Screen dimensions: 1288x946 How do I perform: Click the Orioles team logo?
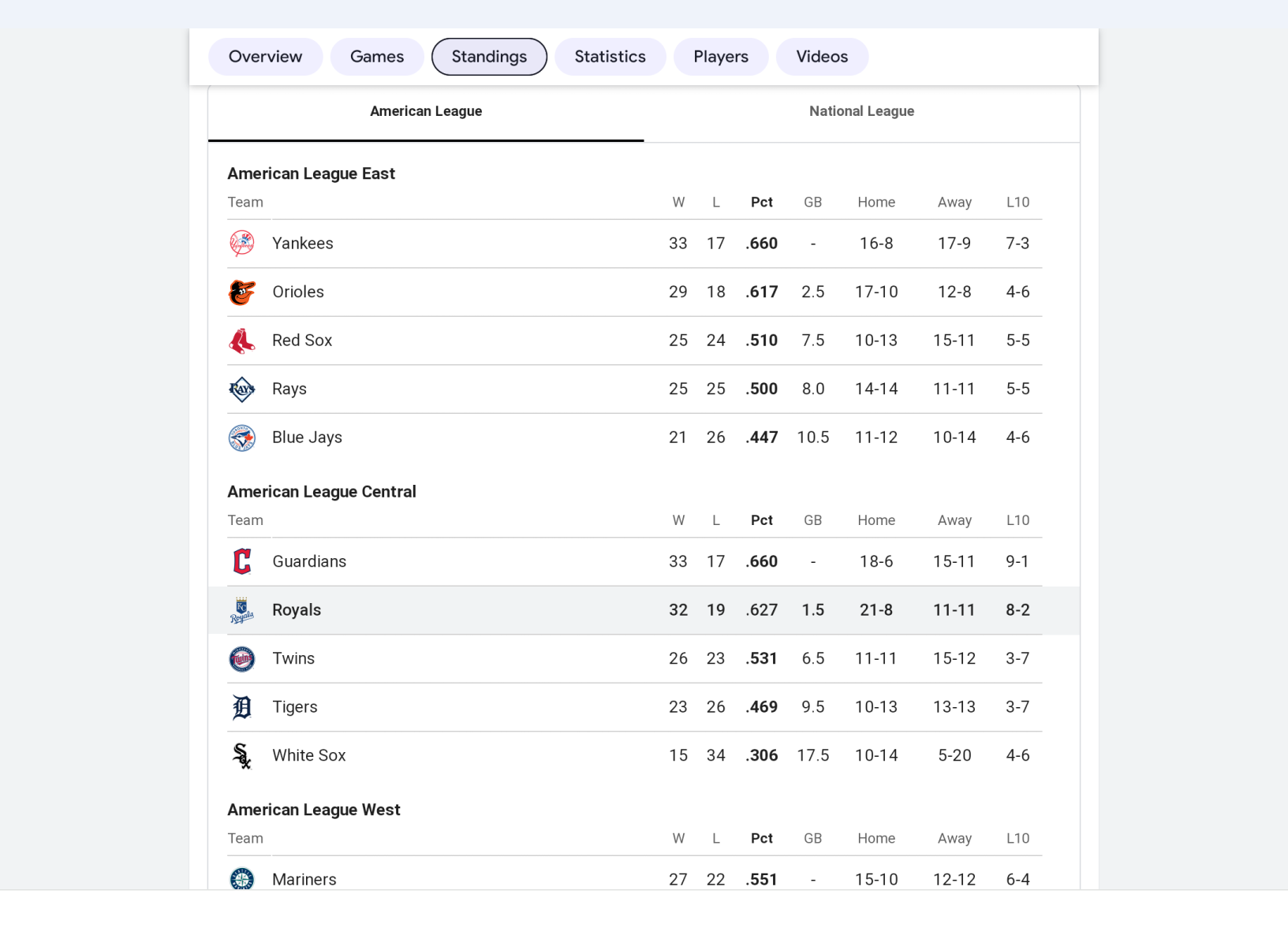pos(242,292)
